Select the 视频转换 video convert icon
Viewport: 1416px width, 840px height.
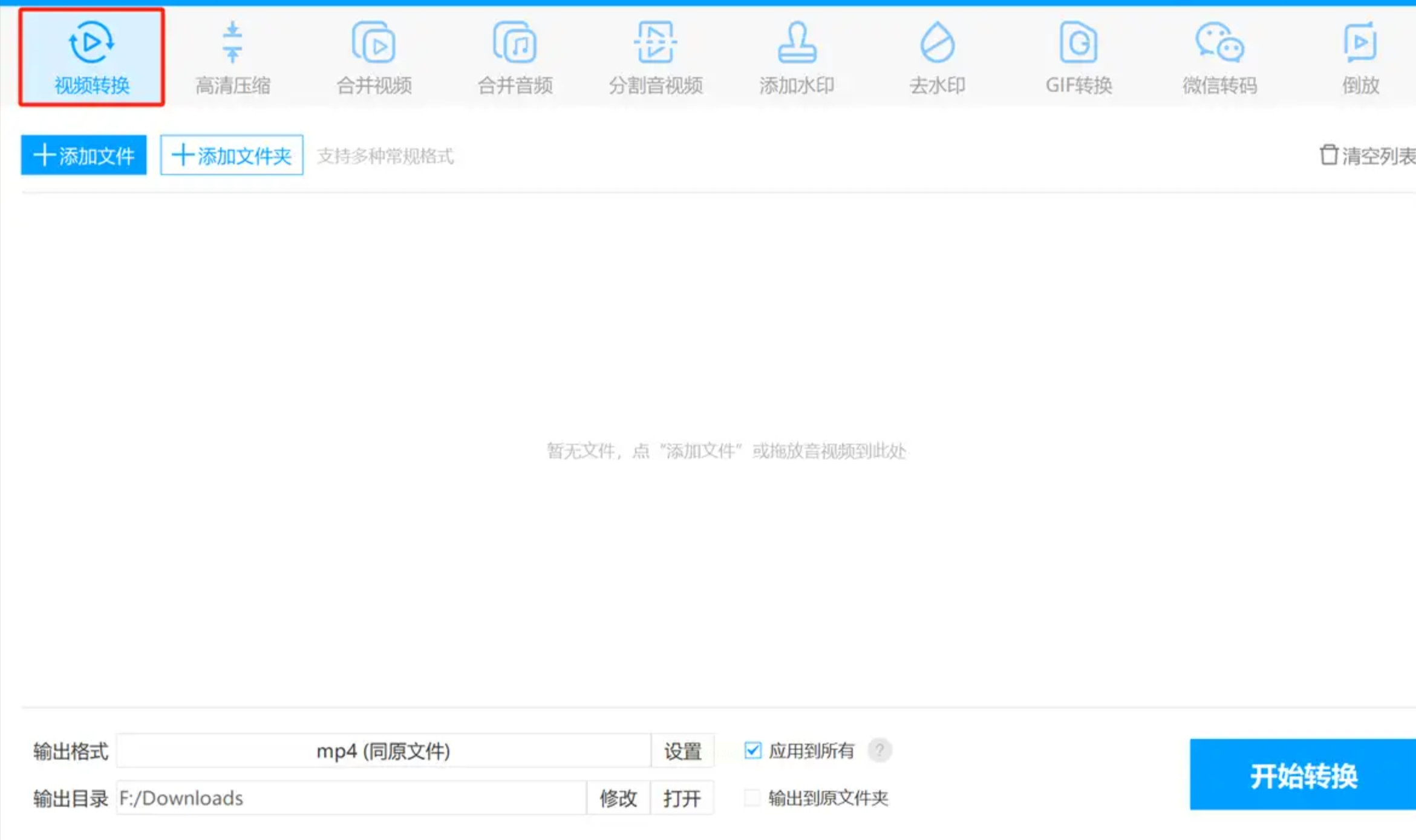91,43
